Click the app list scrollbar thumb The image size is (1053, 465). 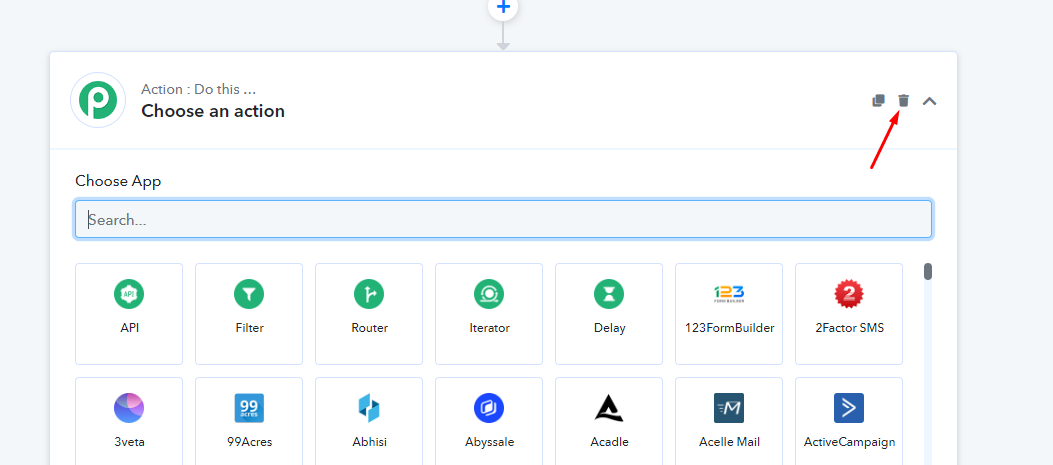tap(927, 271)
